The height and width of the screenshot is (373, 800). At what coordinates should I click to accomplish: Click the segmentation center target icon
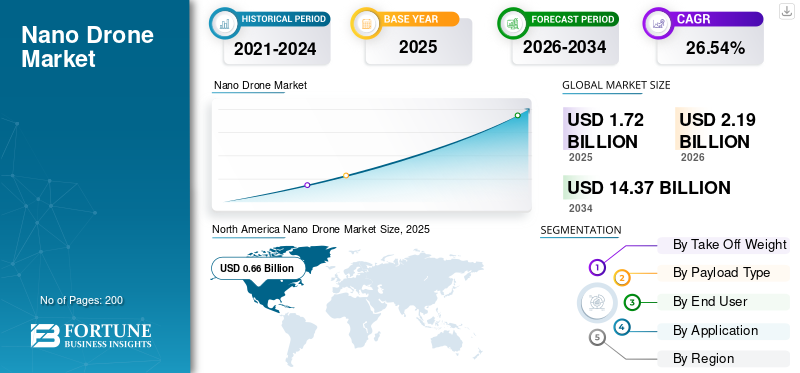tap(595, 303)
